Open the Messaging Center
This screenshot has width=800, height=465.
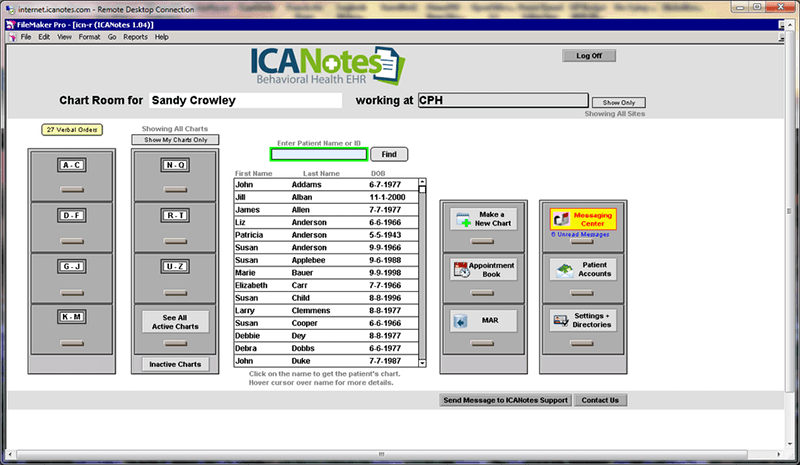582,217
